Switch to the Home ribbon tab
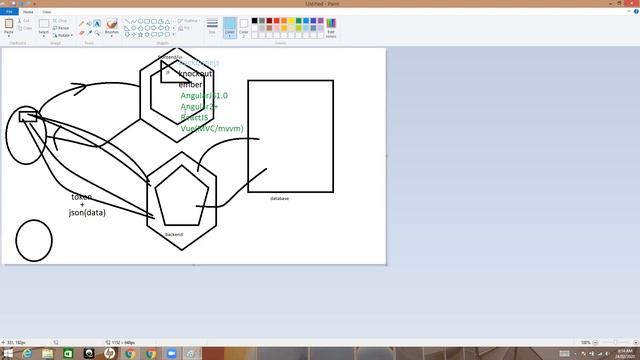 click(x=28, y=12)
